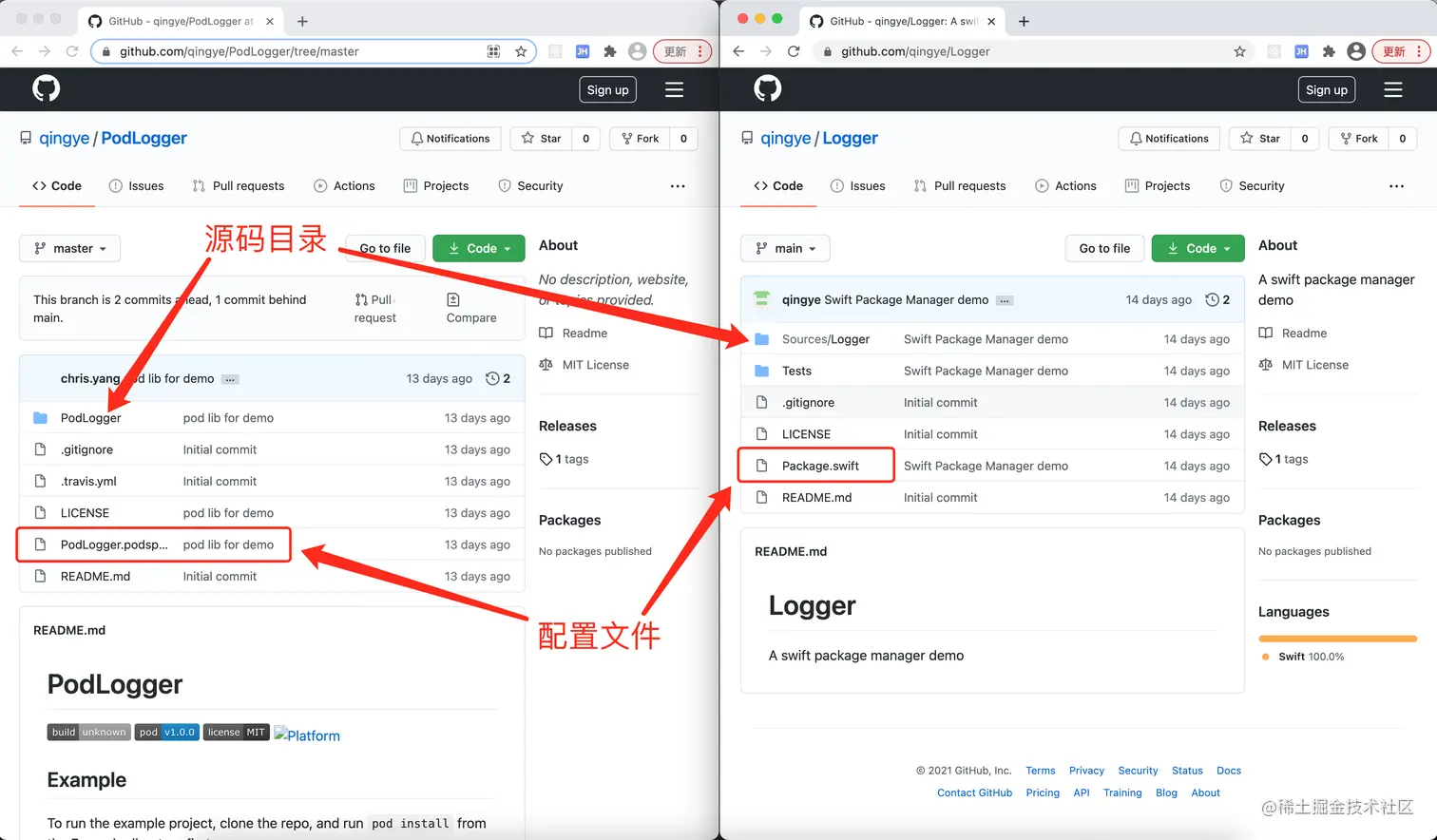Click Sign up in Logger window
The width and height of the screenshot is (1437, 840).
(x=1326, y=89)
